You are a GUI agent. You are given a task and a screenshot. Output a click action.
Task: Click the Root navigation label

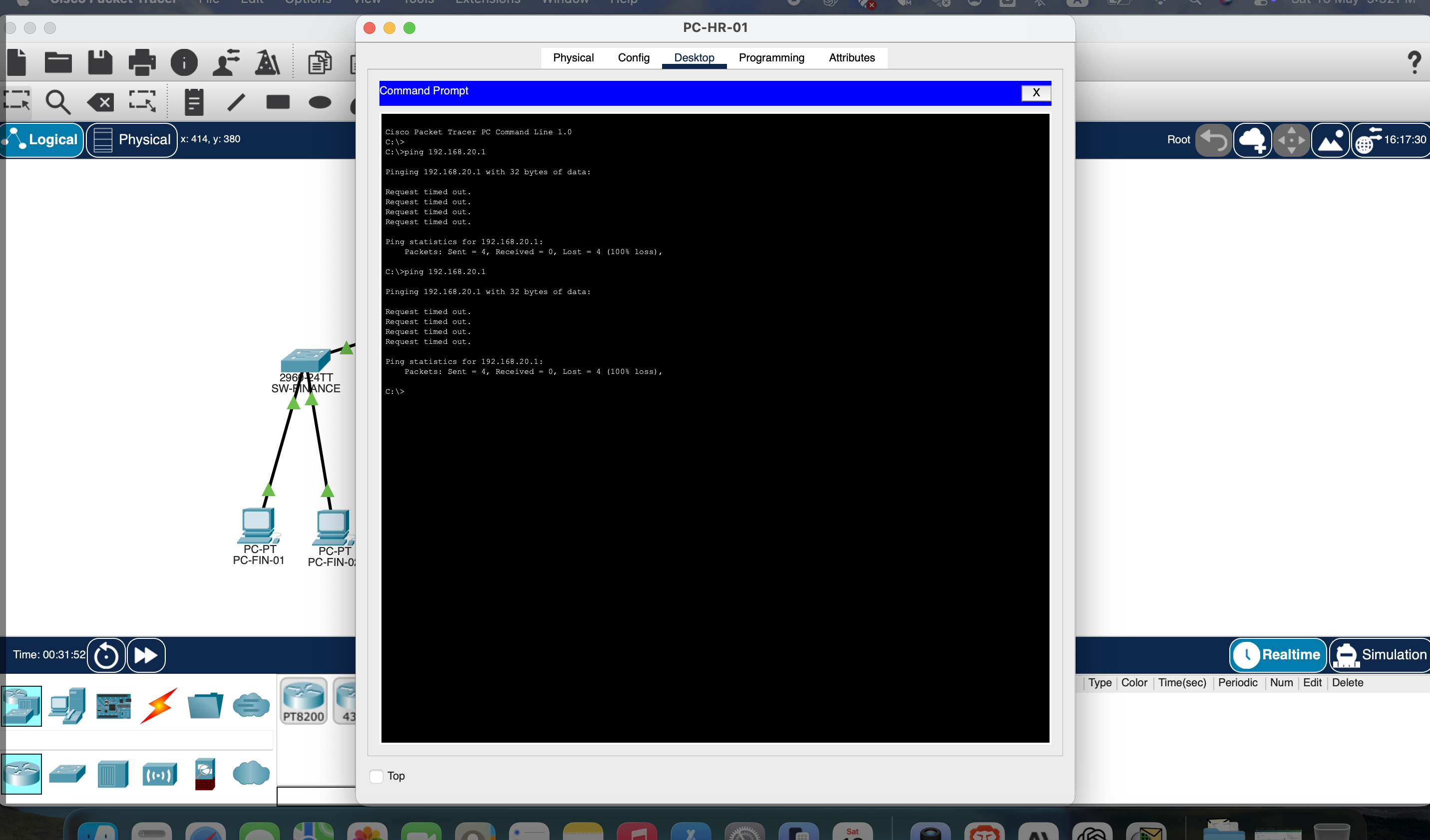[x=1178, y=140]
